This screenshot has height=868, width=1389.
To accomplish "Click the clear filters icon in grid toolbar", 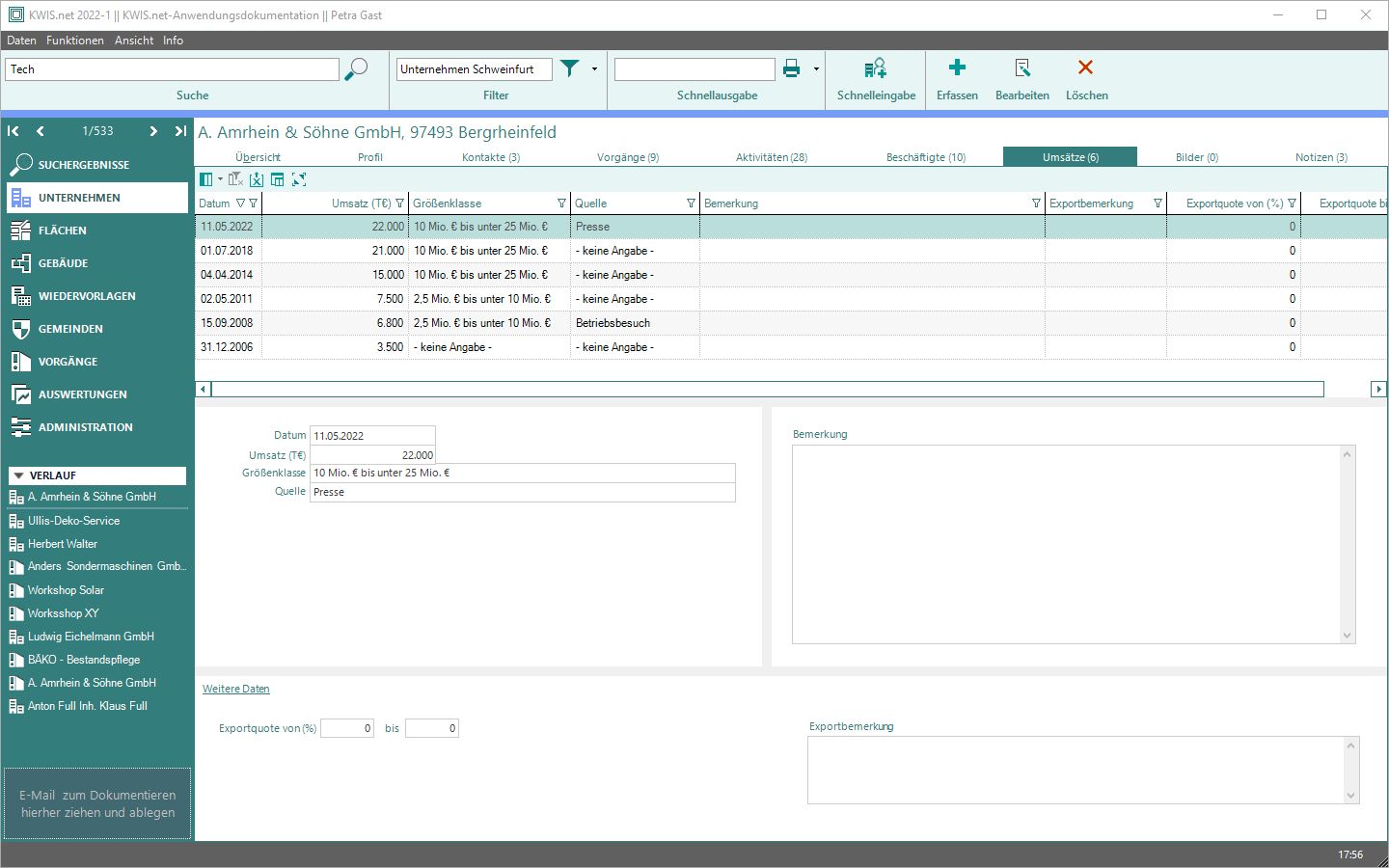I will pyautogui.click(x=235, y=179).
